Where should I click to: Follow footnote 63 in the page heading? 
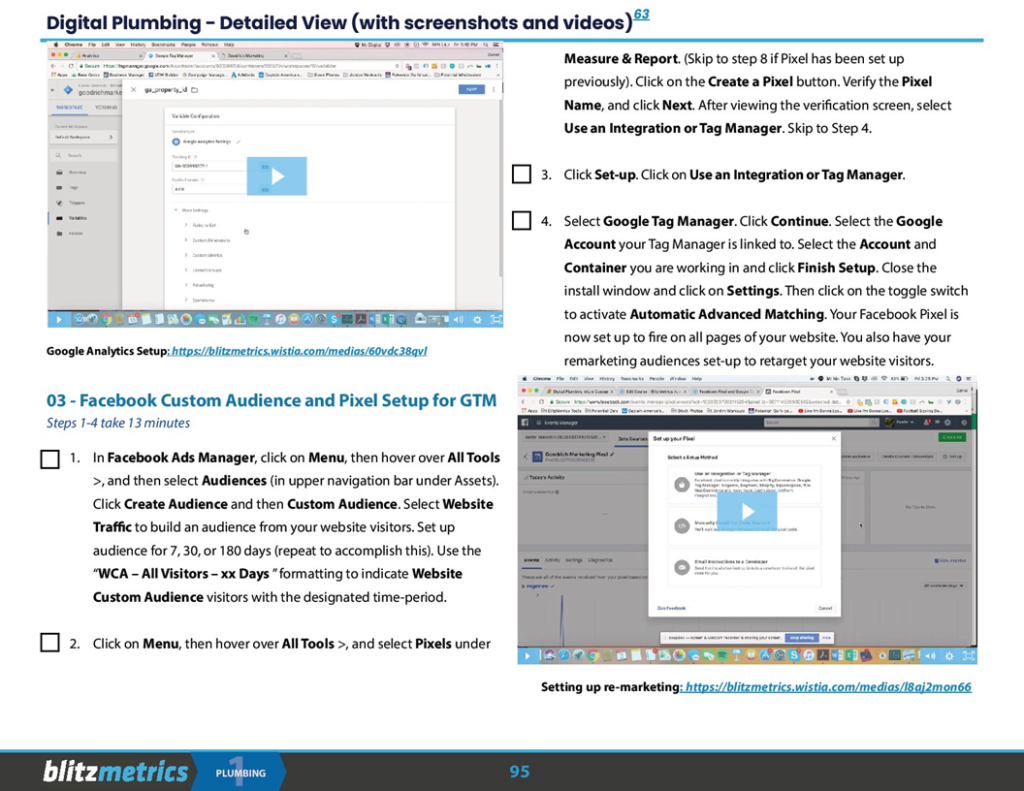(641, 14)
